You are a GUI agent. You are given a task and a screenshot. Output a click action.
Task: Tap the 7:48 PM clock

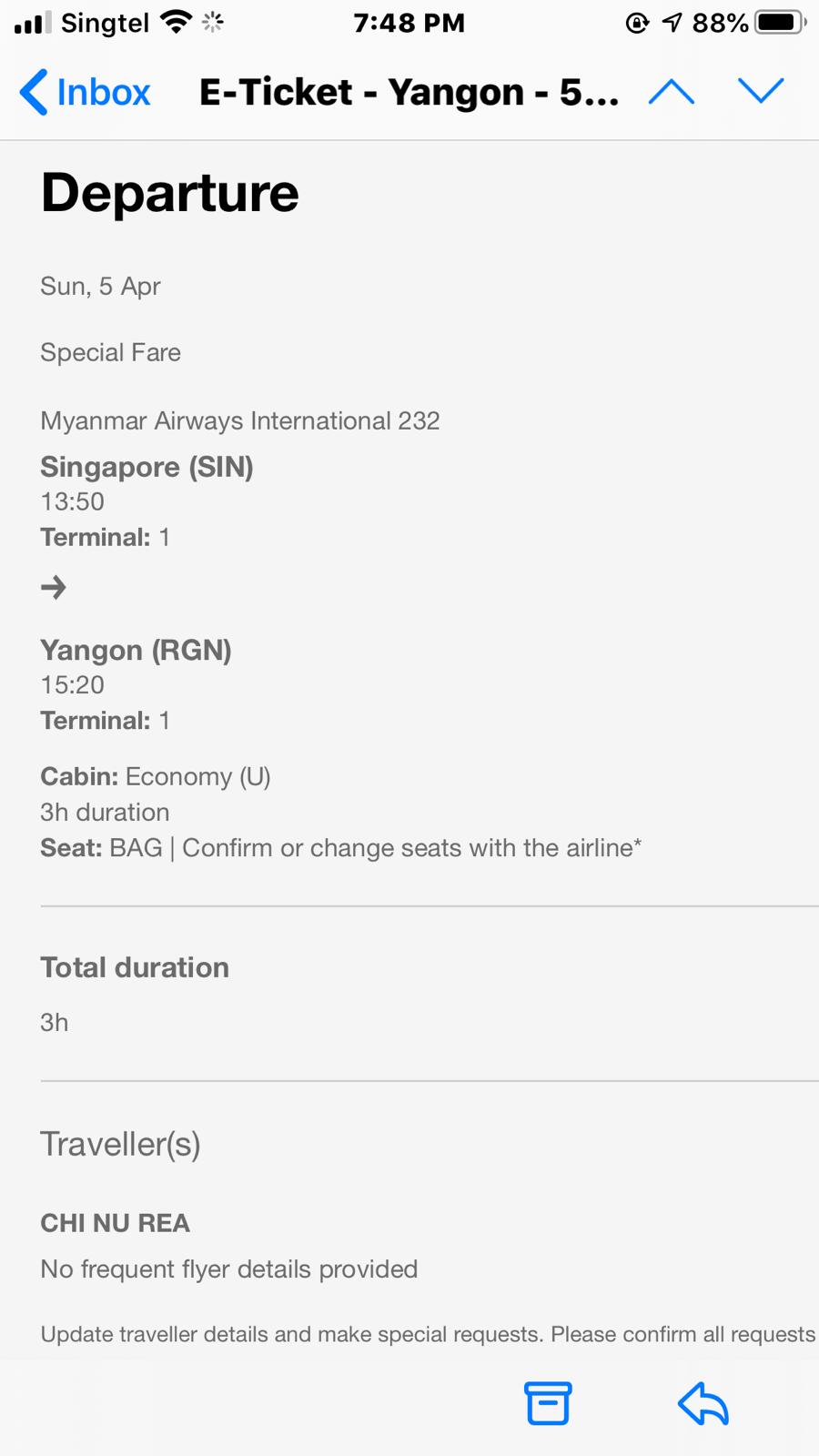[x=409, y=22]
